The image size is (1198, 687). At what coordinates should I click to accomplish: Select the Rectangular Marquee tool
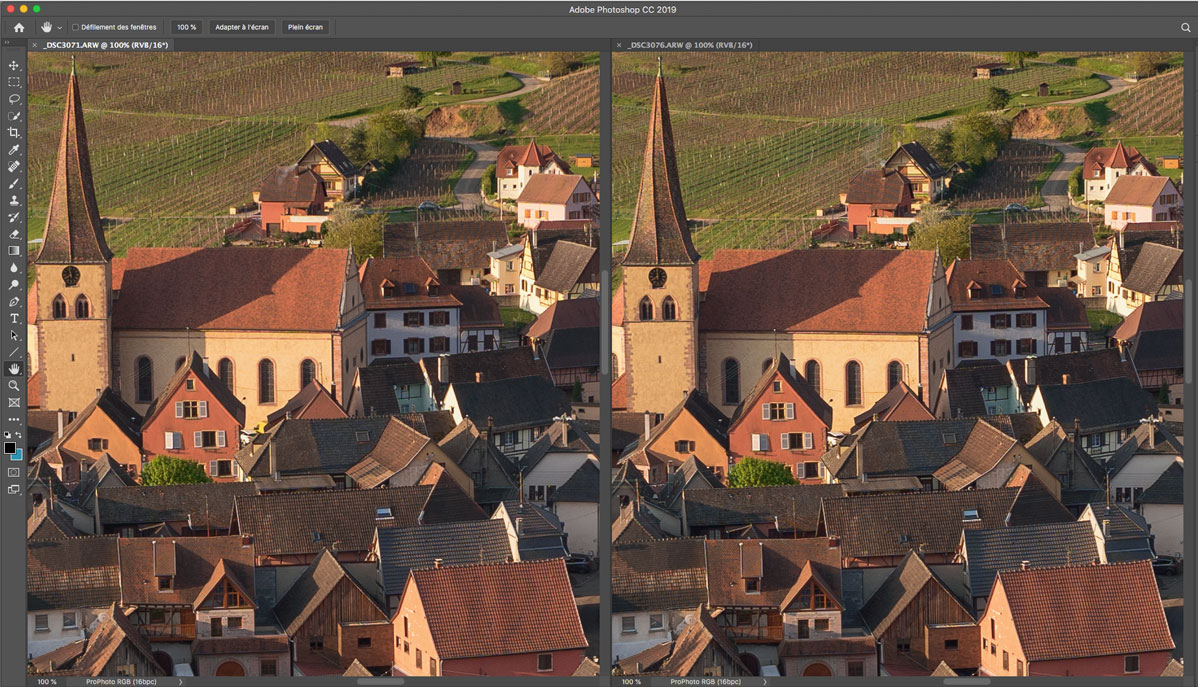[14, 82]
